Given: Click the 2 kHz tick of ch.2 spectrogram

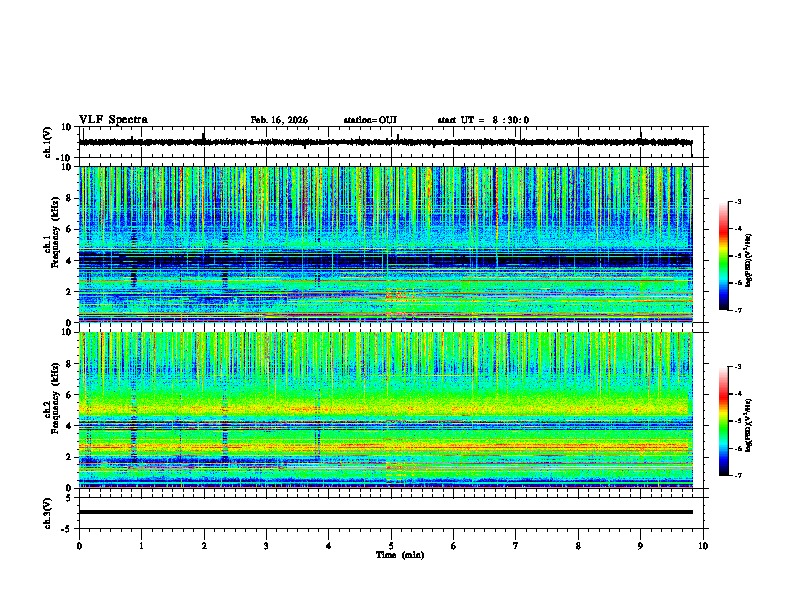Looking at the screenshot, I should (x=70, y=457).
